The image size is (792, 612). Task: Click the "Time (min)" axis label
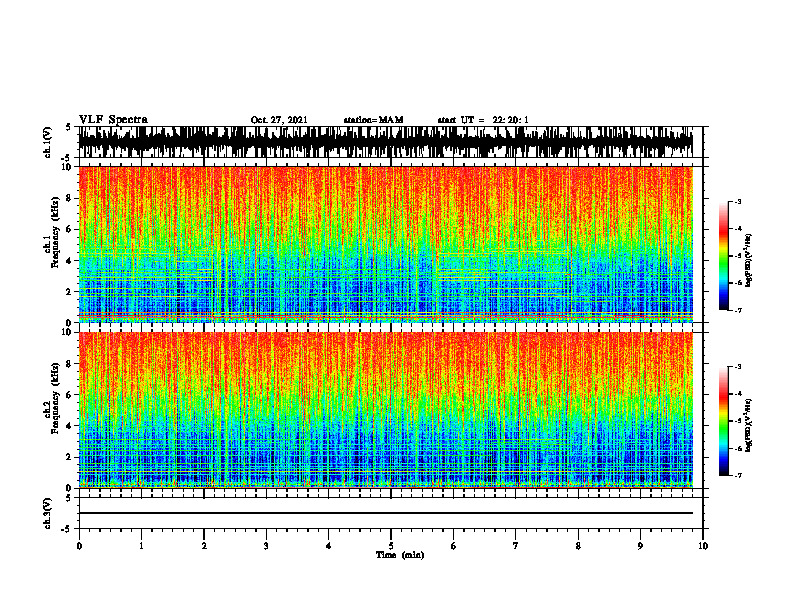[400, 555]
